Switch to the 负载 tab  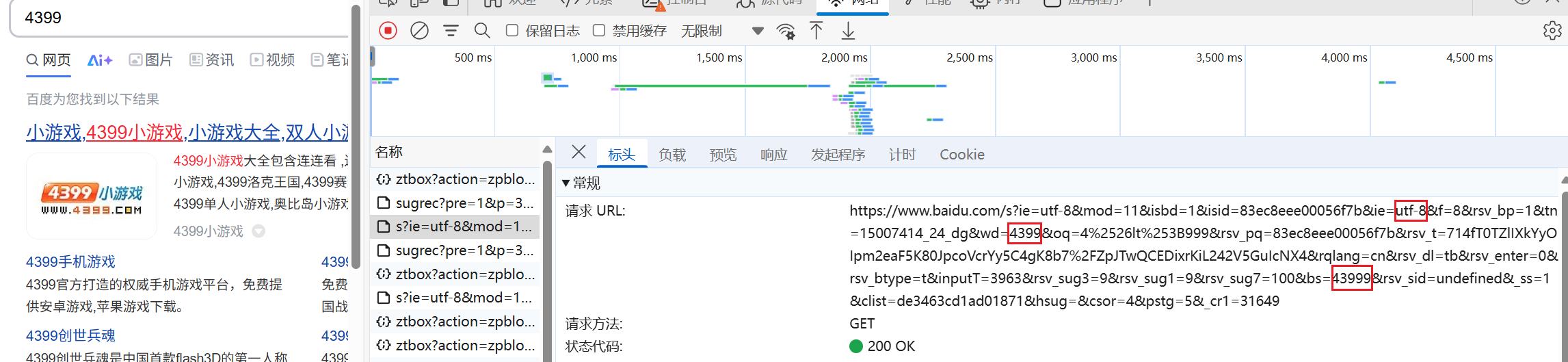click(x=672, y=155)
